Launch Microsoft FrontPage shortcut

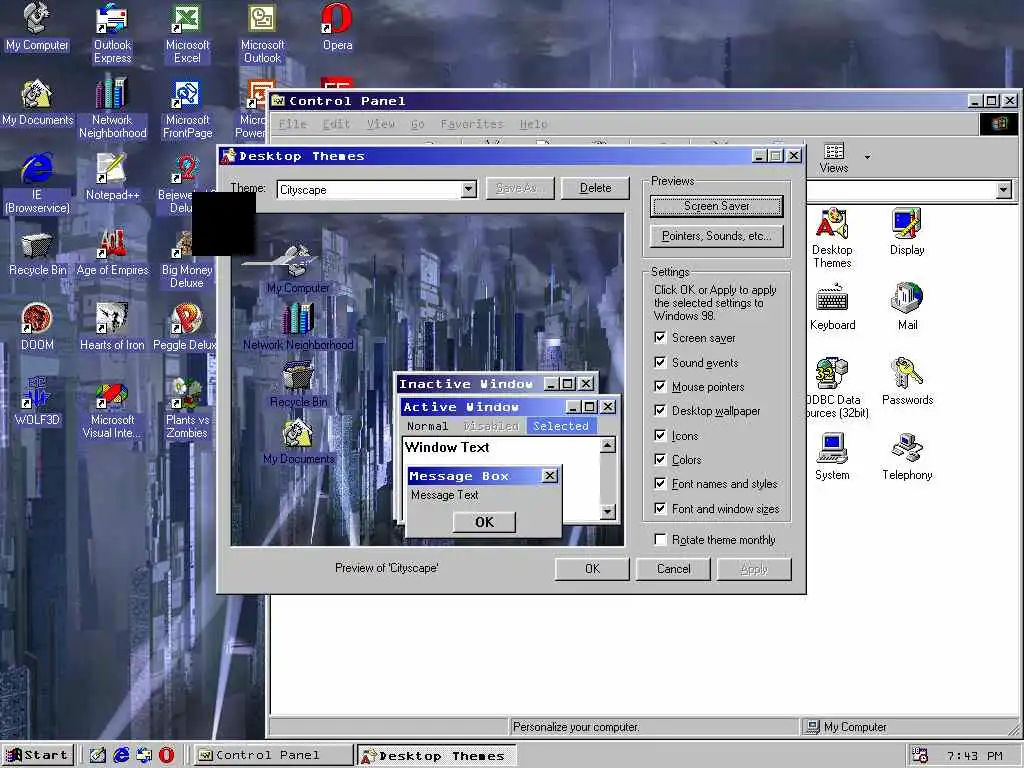[187, 108]
